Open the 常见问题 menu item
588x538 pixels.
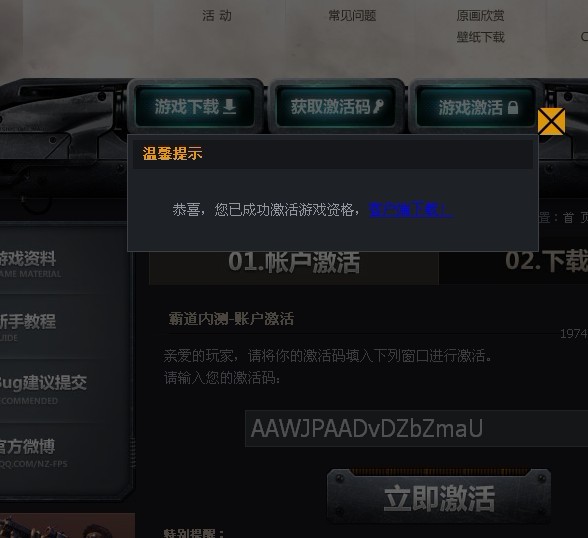tap(352, 15)
